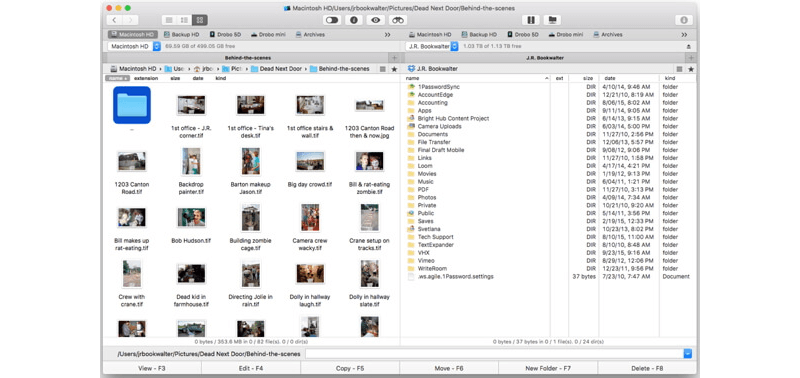The height and width of the screenshot is (378, 800).
Task: Sort left pane by extension
Action: [x=146, y=79]
